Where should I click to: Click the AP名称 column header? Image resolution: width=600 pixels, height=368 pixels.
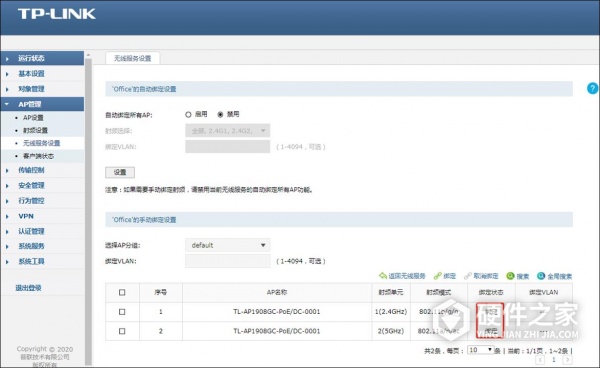pyautogui.click(x=277, y=293)
